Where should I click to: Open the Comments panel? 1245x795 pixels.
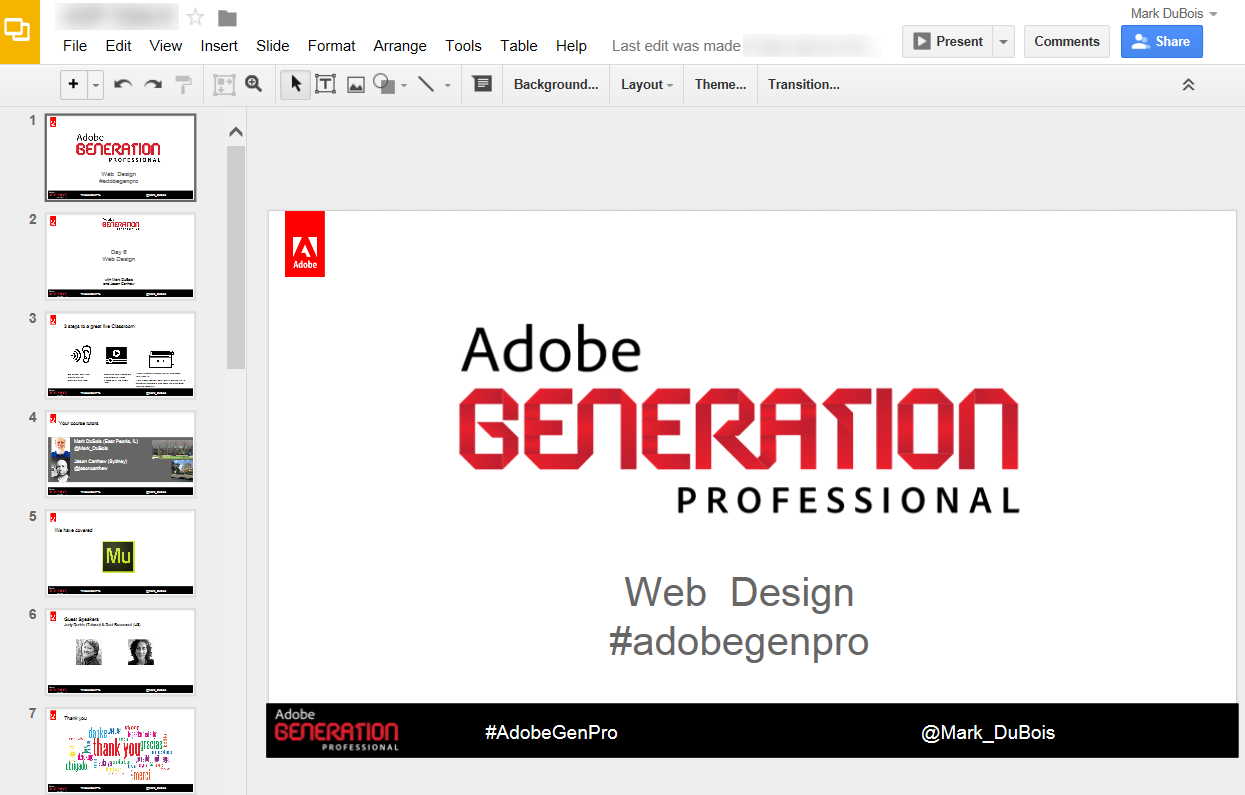point(1066,41)
